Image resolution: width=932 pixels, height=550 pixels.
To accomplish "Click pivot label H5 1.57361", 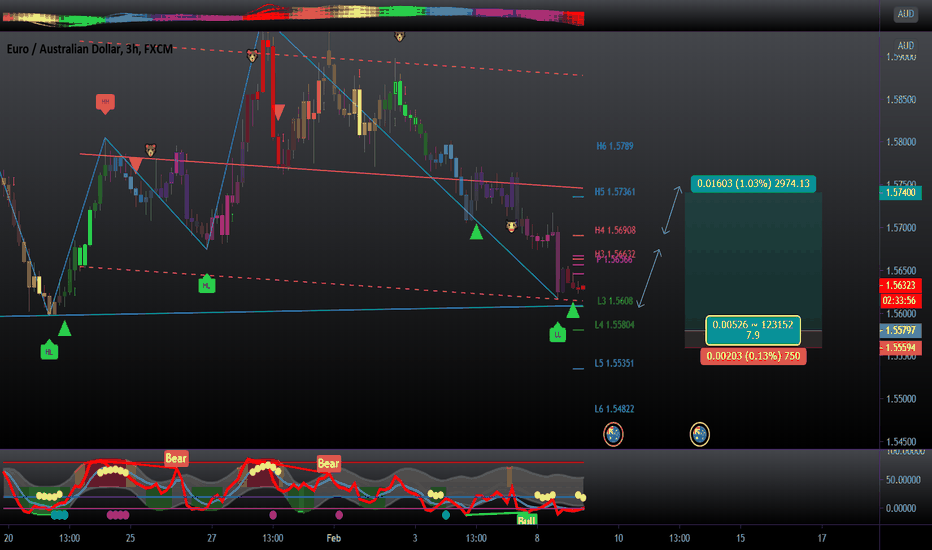I will coord(615,192).
